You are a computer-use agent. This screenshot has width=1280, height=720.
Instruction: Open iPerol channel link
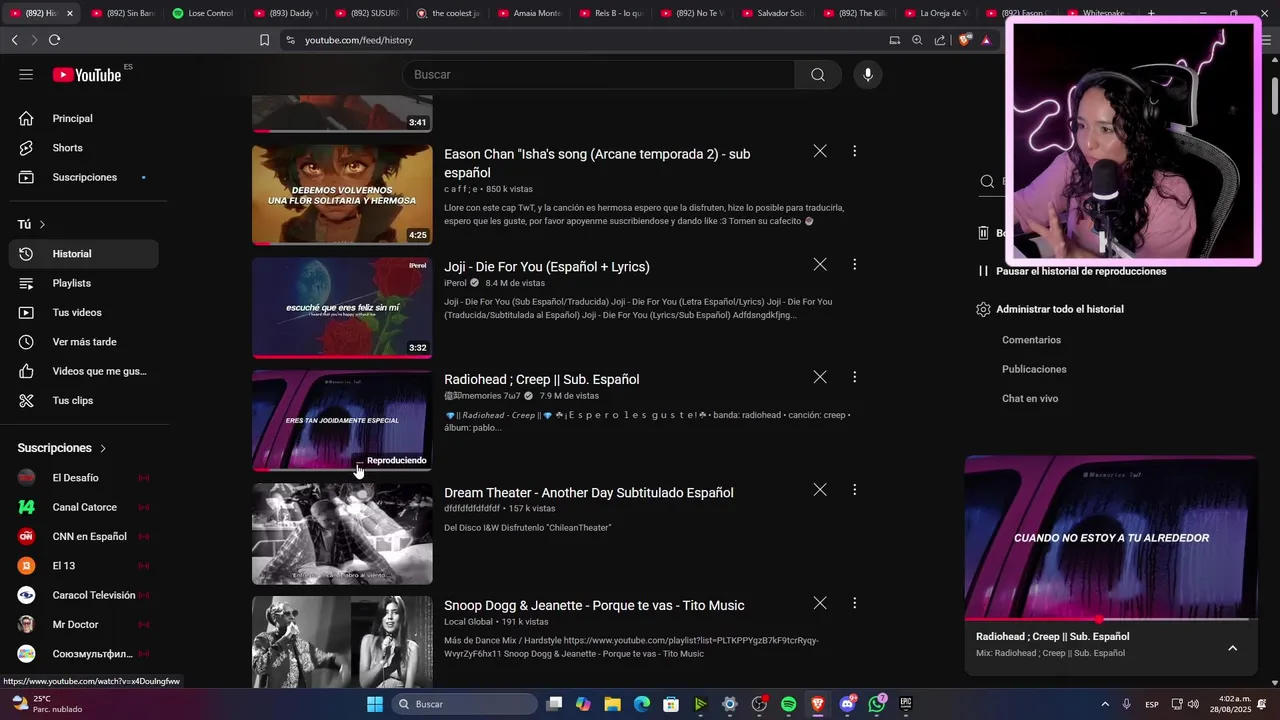point(455,283)
